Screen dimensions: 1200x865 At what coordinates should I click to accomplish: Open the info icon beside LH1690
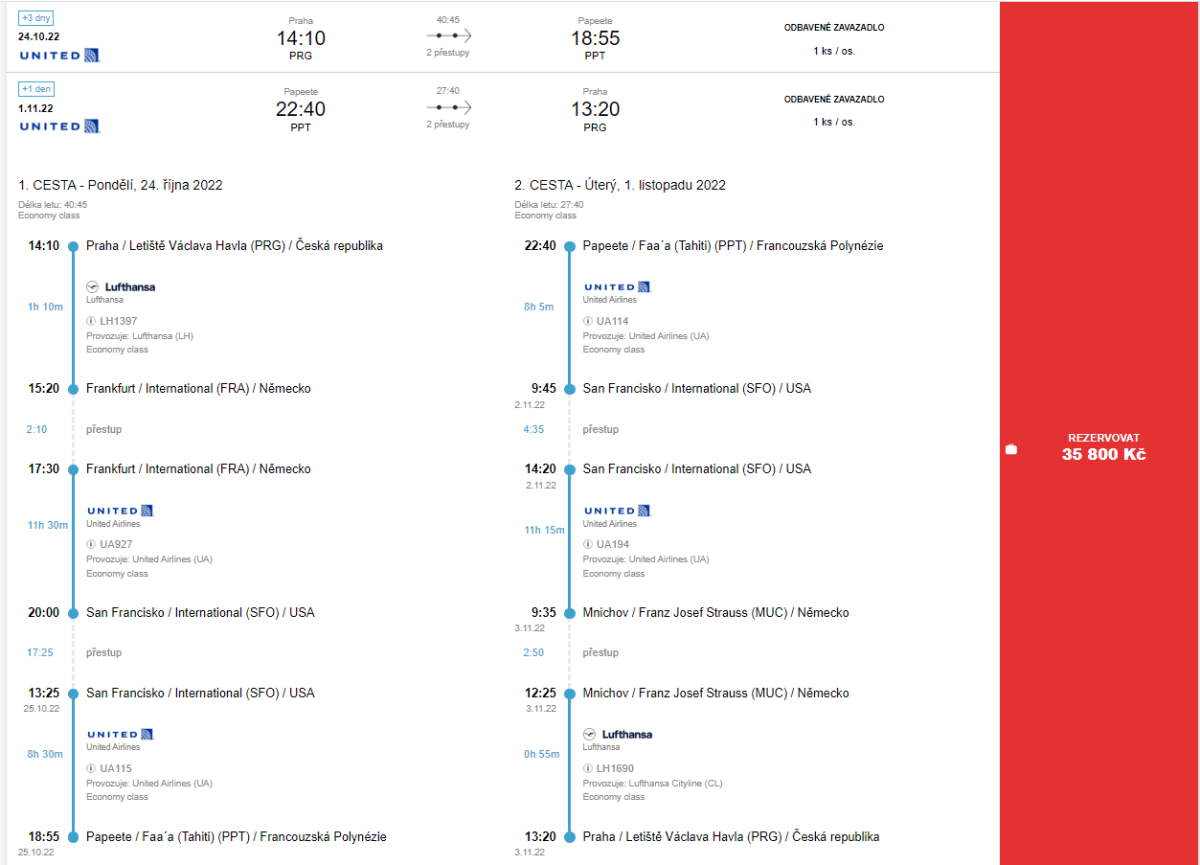point(588,769)
